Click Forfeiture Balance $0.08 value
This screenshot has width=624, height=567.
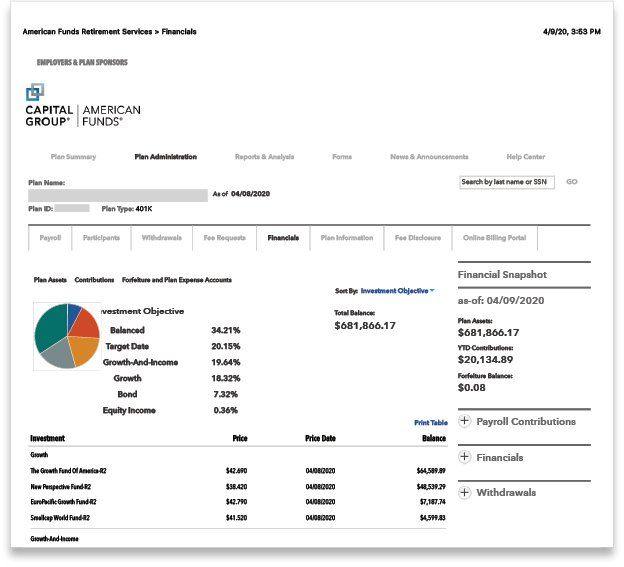(472, 388)
